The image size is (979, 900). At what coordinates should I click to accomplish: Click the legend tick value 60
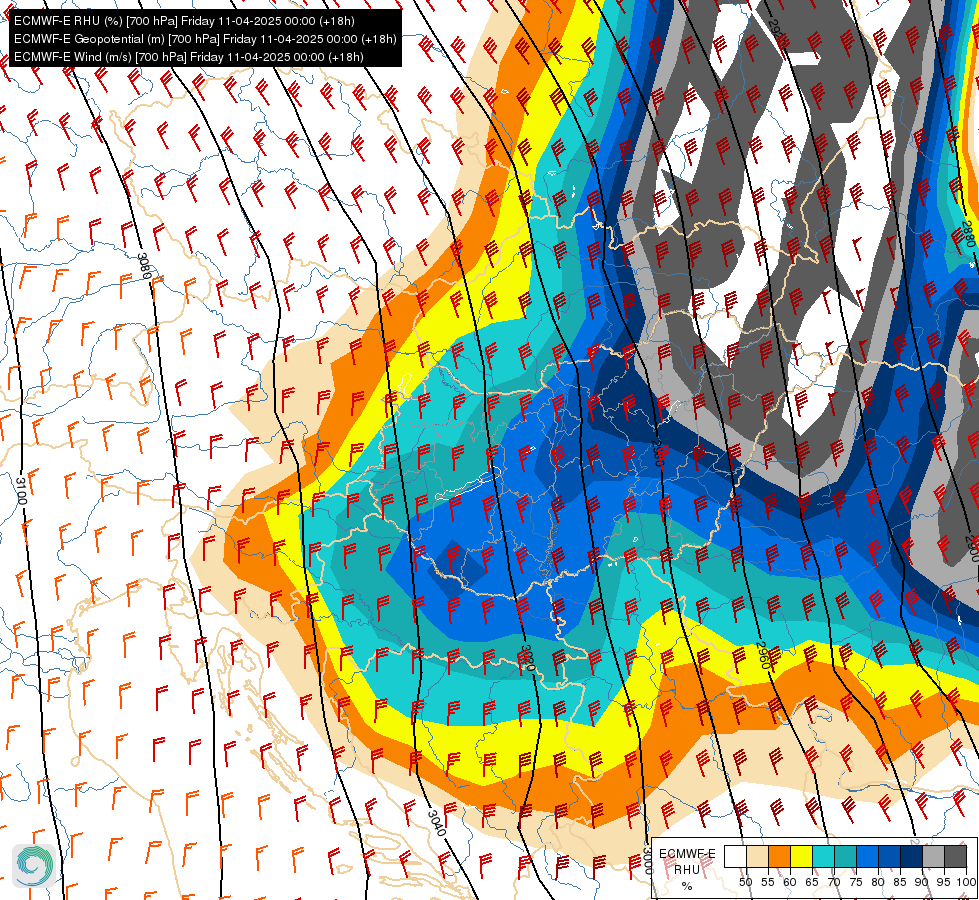coord(789,882)
